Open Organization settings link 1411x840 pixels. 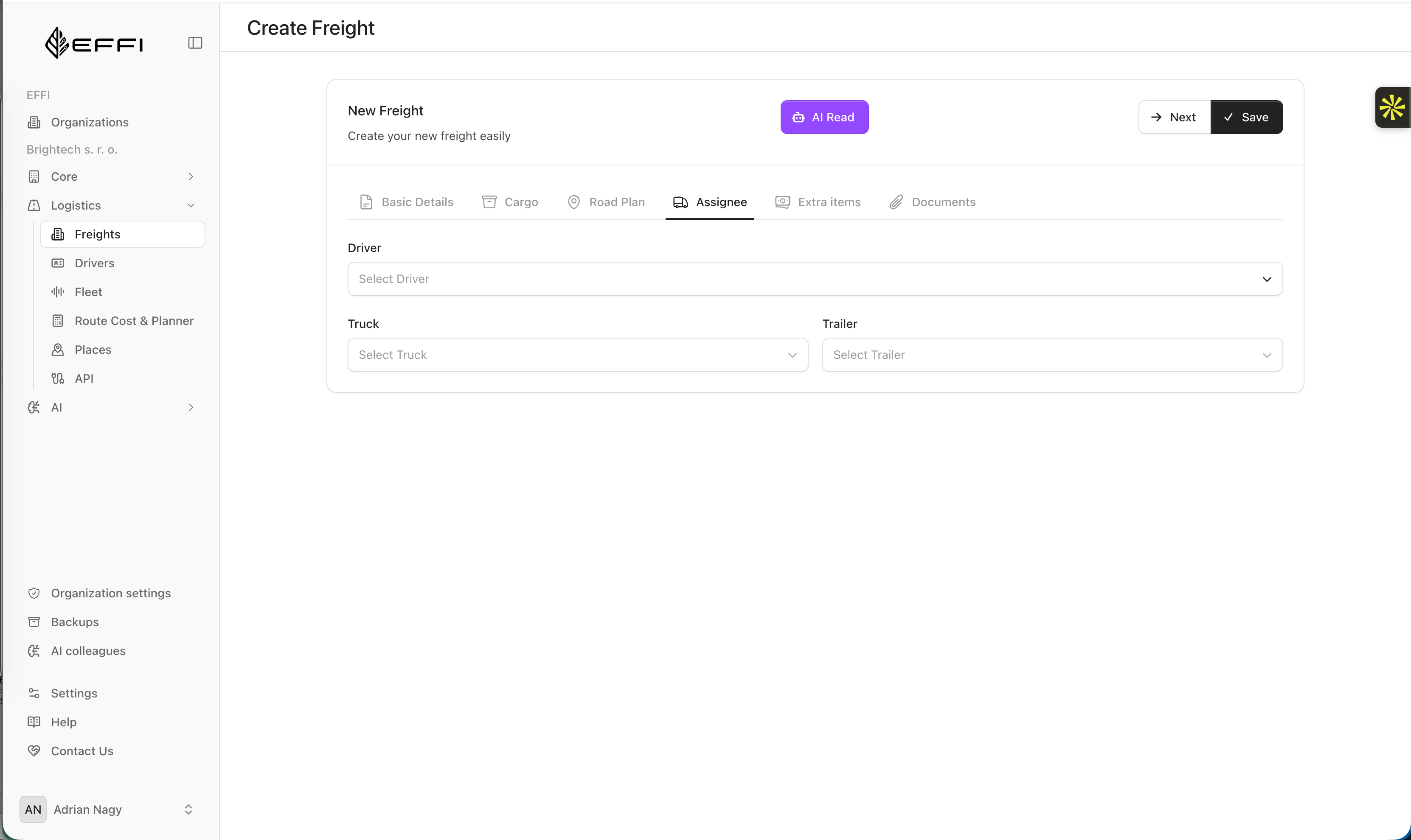pyautogui.click(x=110, y=593)
